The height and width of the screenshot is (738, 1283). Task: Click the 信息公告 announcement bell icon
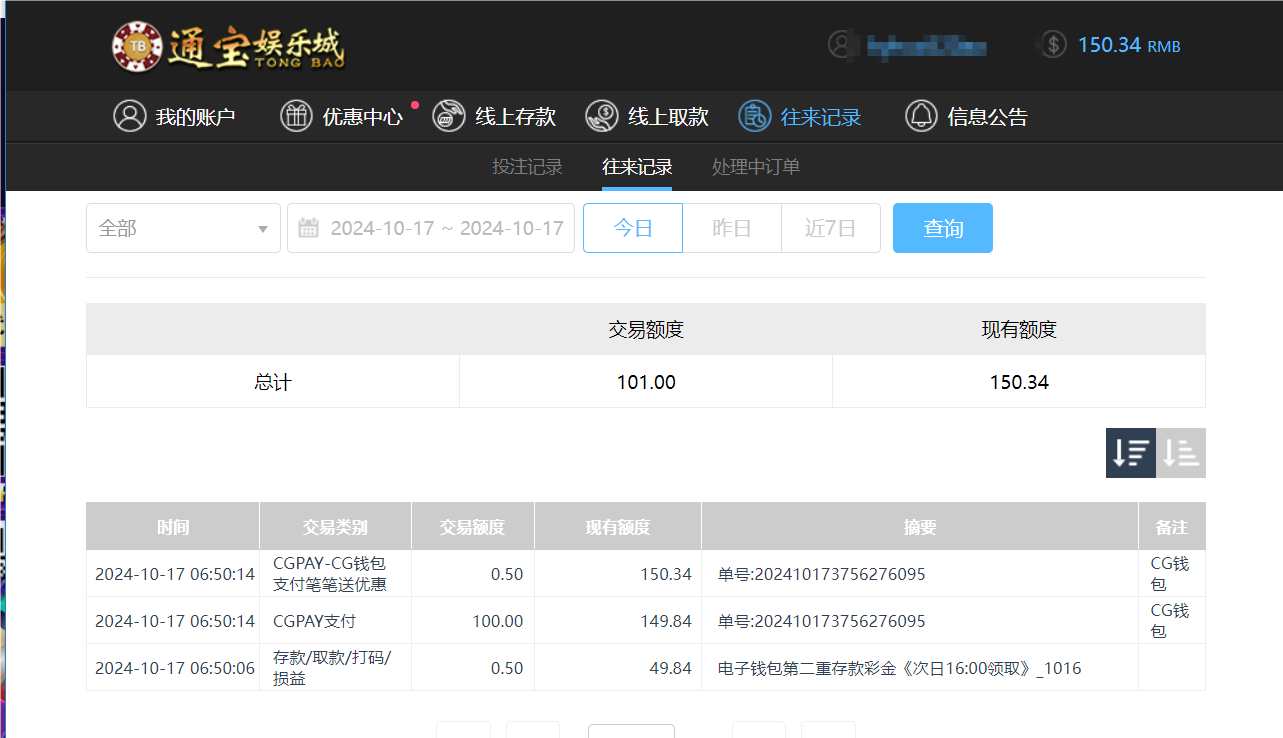[x=921, y=116]
